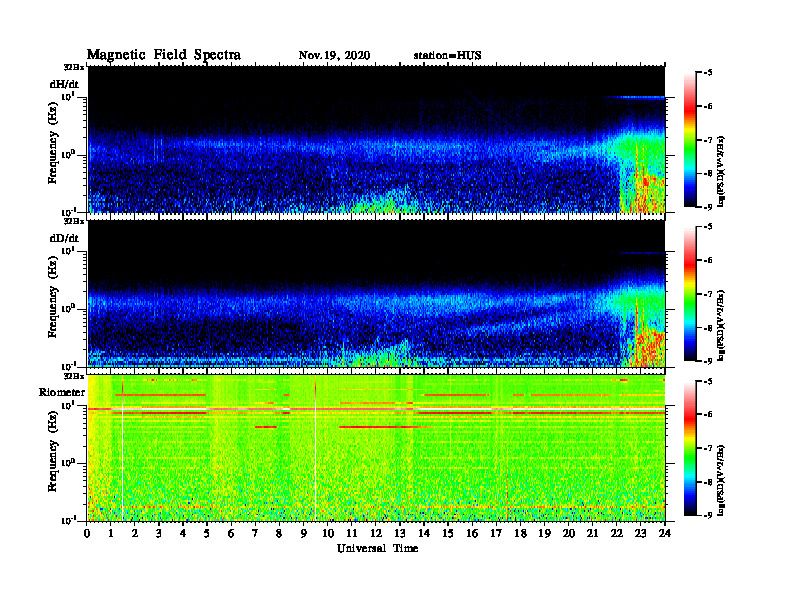Screen dimensions: 792x612
Task: Click '-5' tick on dD/dt color bar
Action: pyautogui.click(x=708, y=227)
